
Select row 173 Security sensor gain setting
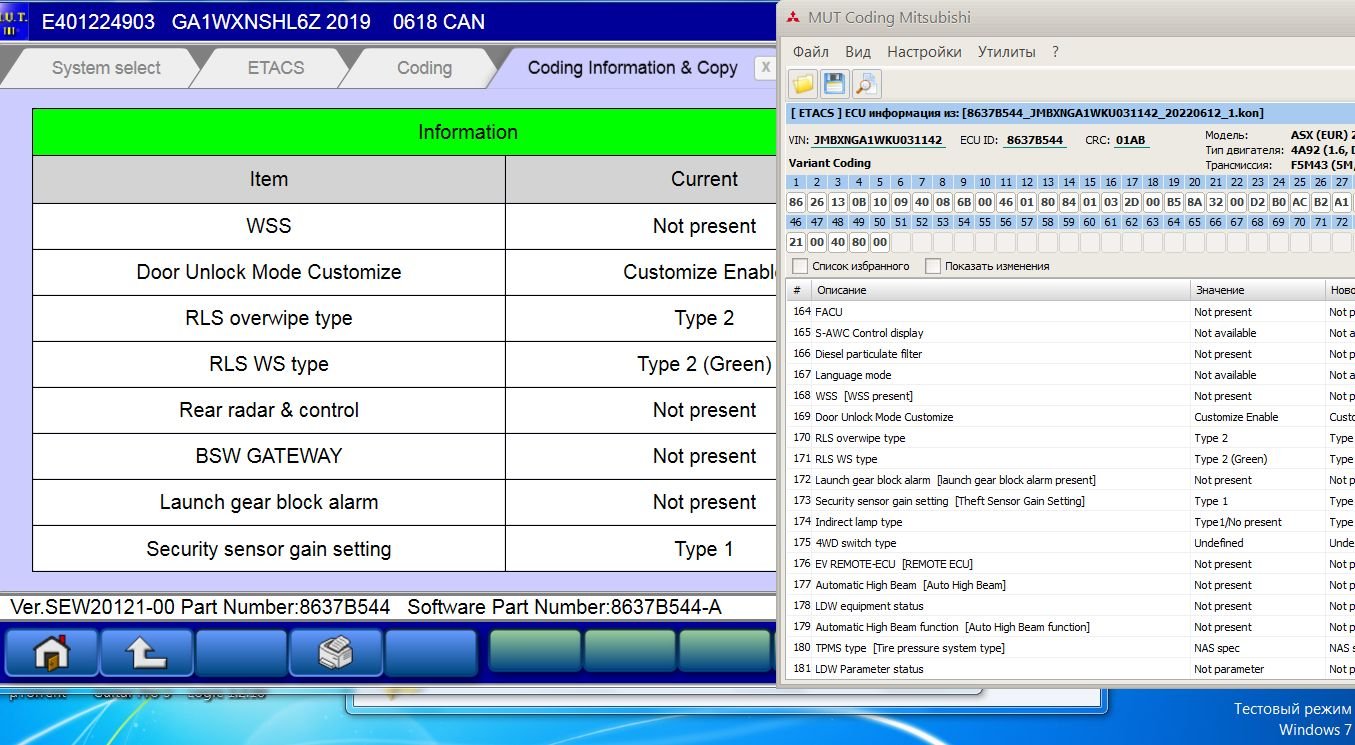click(x=1071, y=501)
